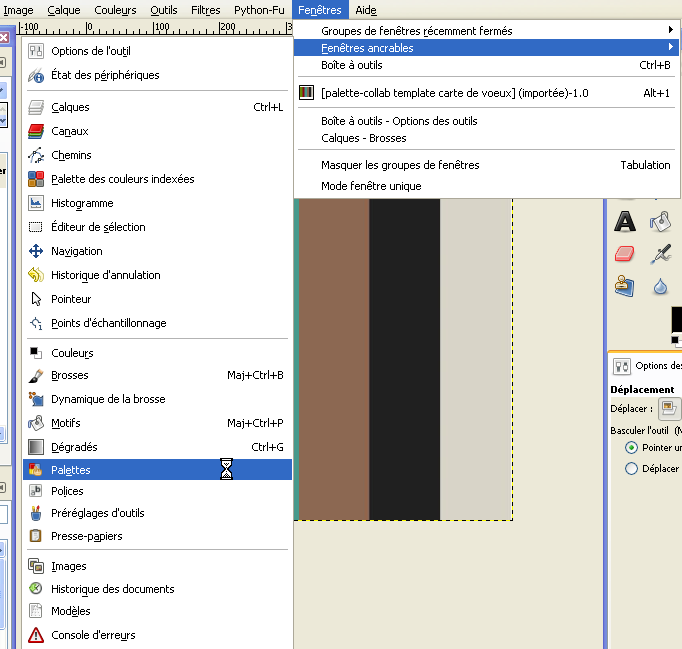Click Historique des documents icon
Viewport: 682px width, 649px height.
click(36, 589)
